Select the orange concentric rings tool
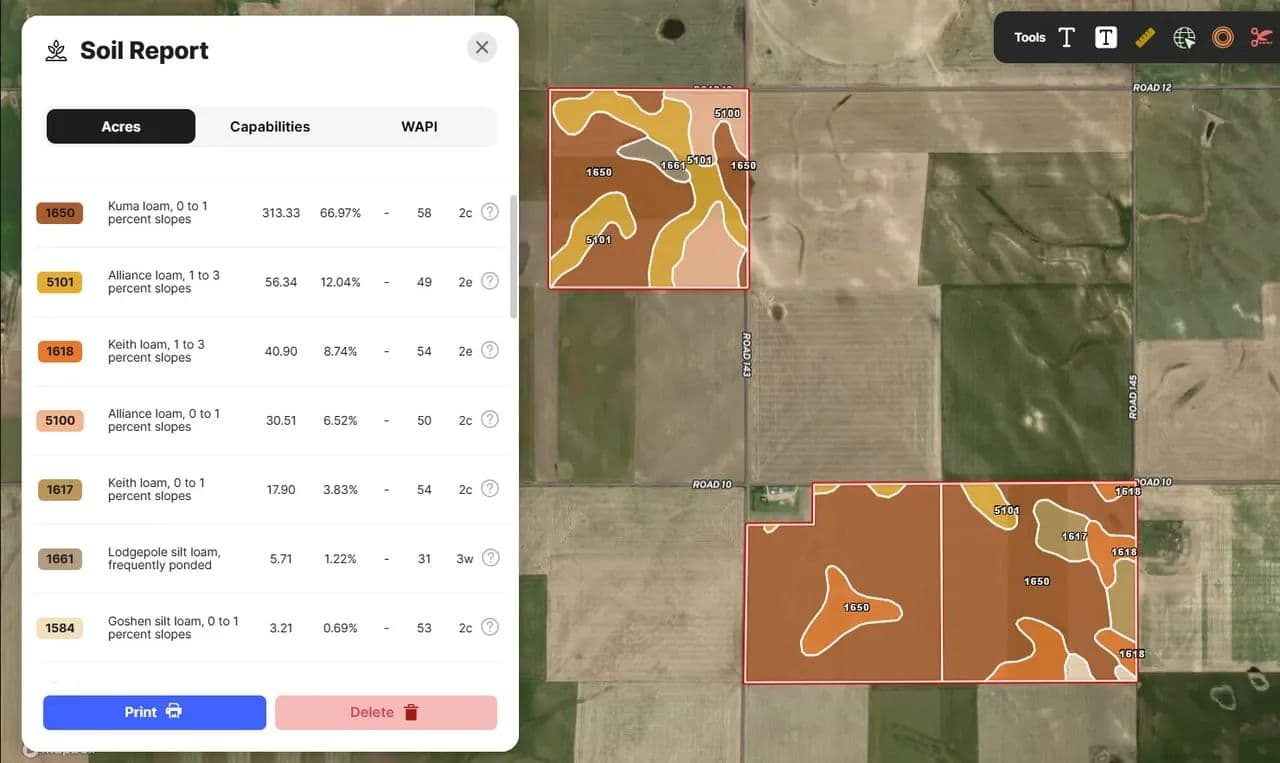This screenshot has height=763, width=1280. coord(1222,38)
